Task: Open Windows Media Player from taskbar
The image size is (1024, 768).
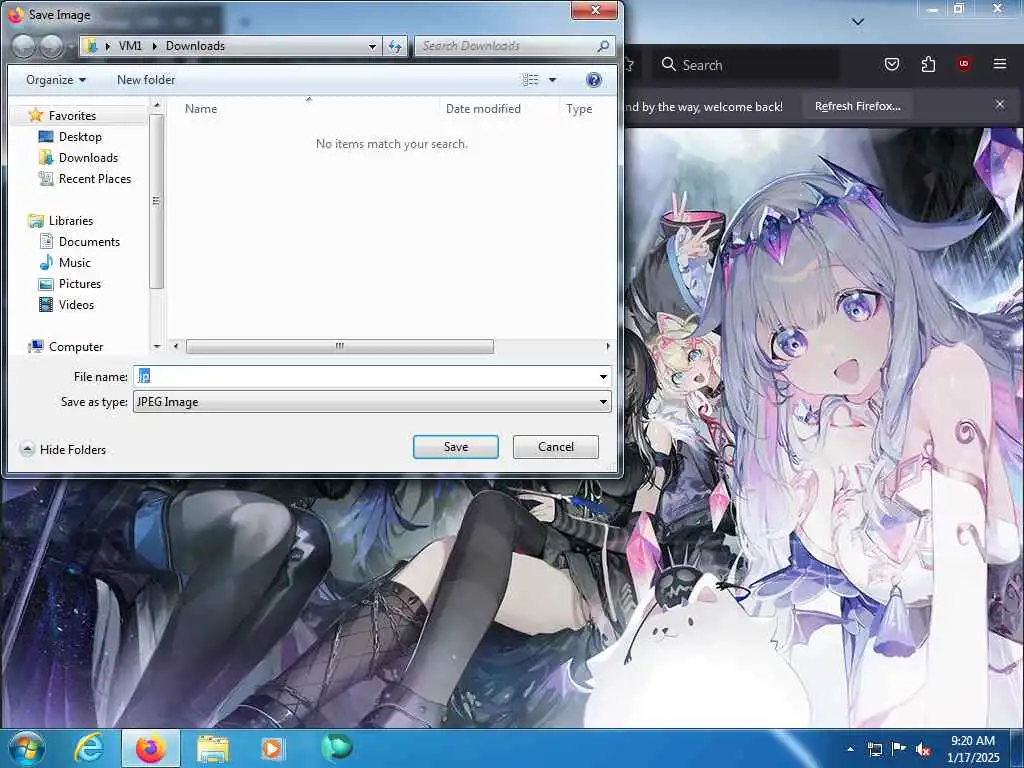Action: pyautogui.click(x=272, y=748)
